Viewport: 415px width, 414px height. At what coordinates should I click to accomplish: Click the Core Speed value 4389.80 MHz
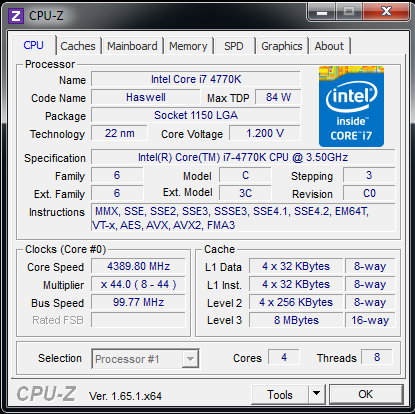138,266
